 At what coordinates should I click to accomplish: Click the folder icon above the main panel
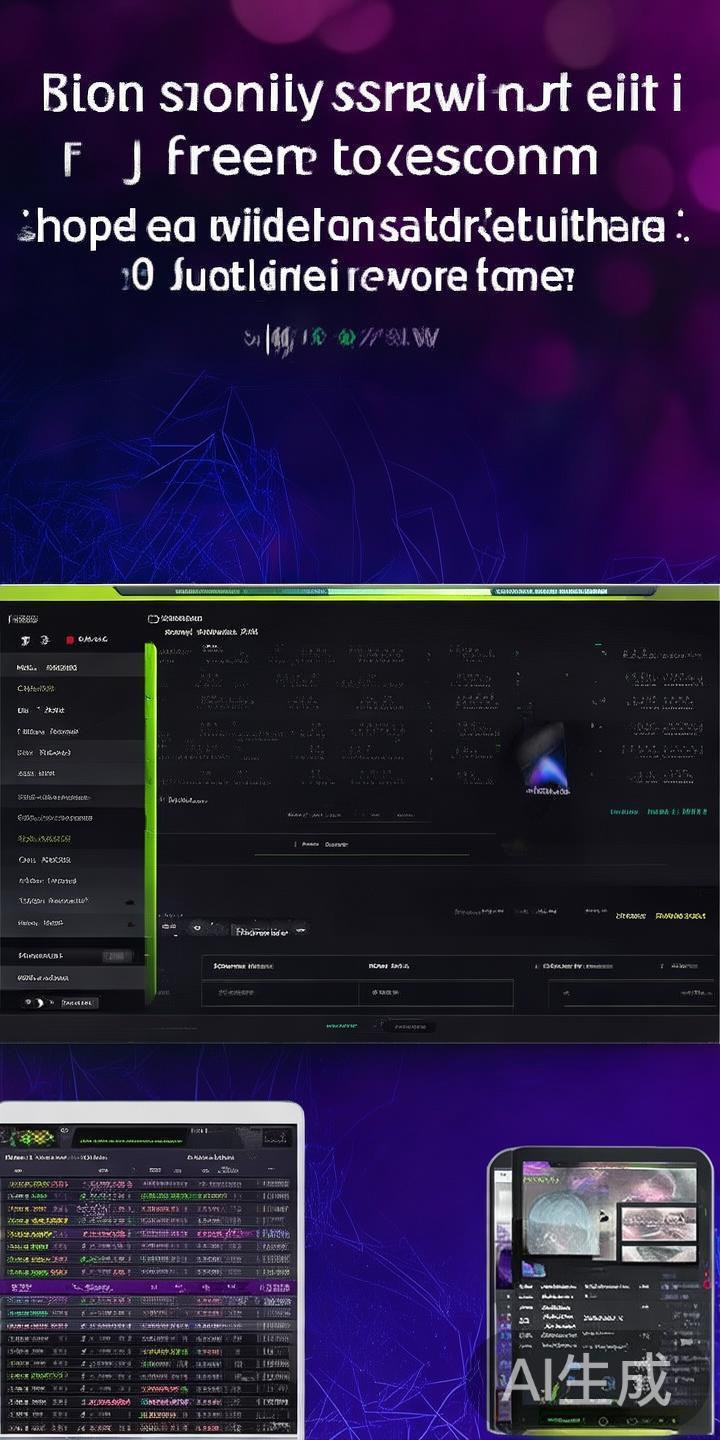coord(154,619)
